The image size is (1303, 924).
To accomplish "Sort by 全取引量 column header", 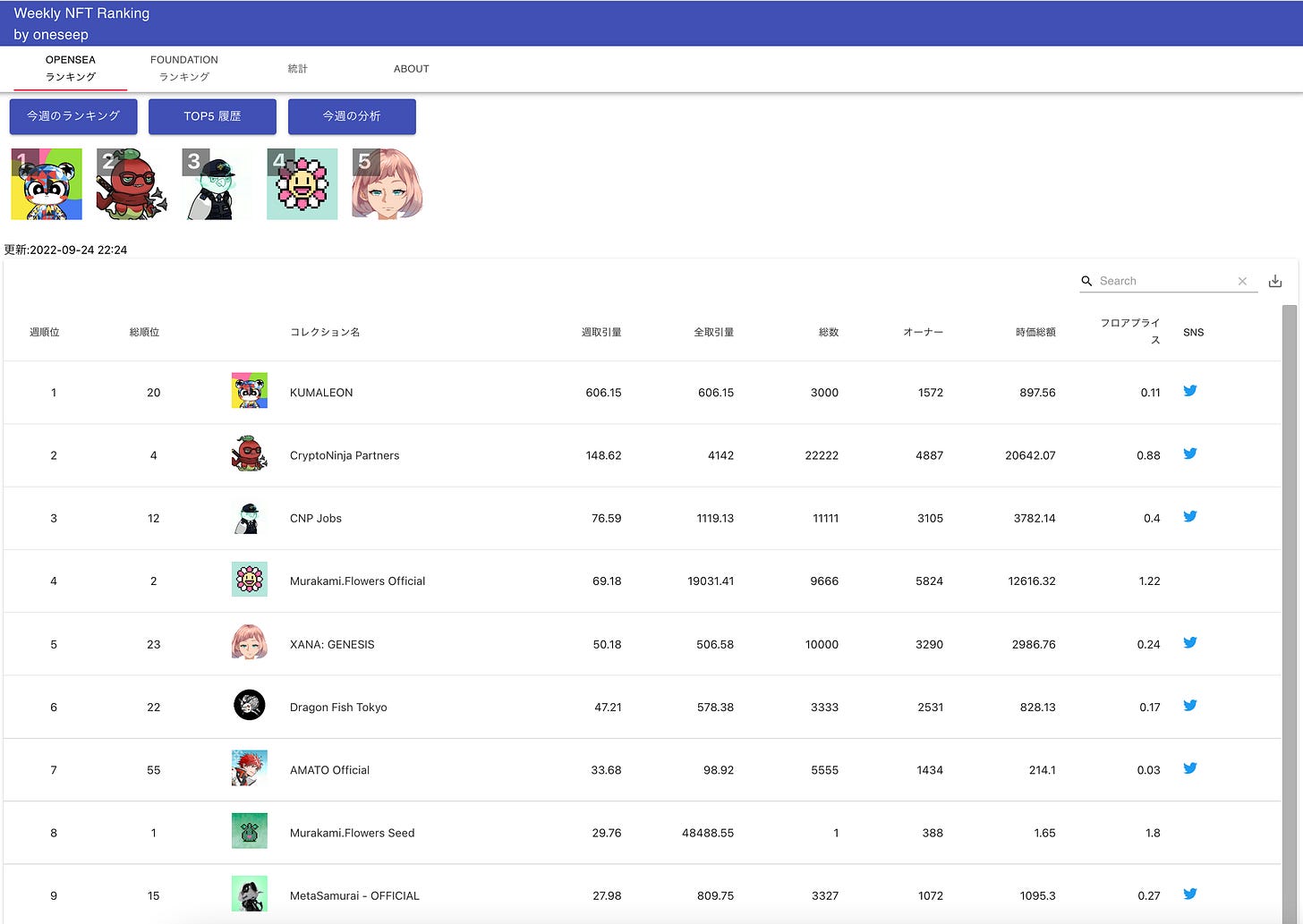I will click(714, 332).
